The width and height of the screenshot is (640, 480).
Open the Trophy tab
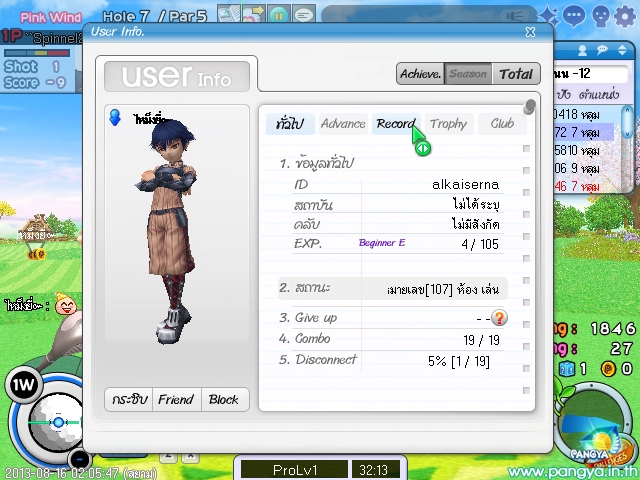449,124
